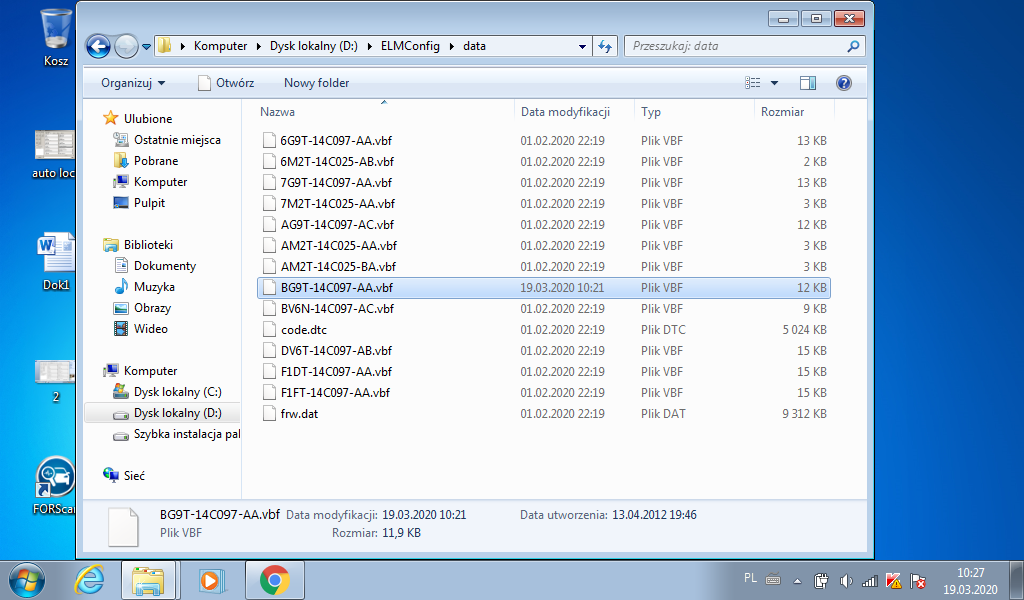Toggle the preview pane icon
This screenshot has width=1024, height=600.
point(808,83)
